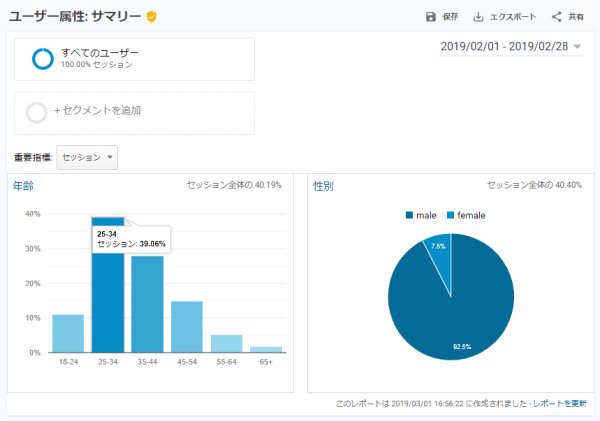Click the export download icon

(x=478, y=17)
